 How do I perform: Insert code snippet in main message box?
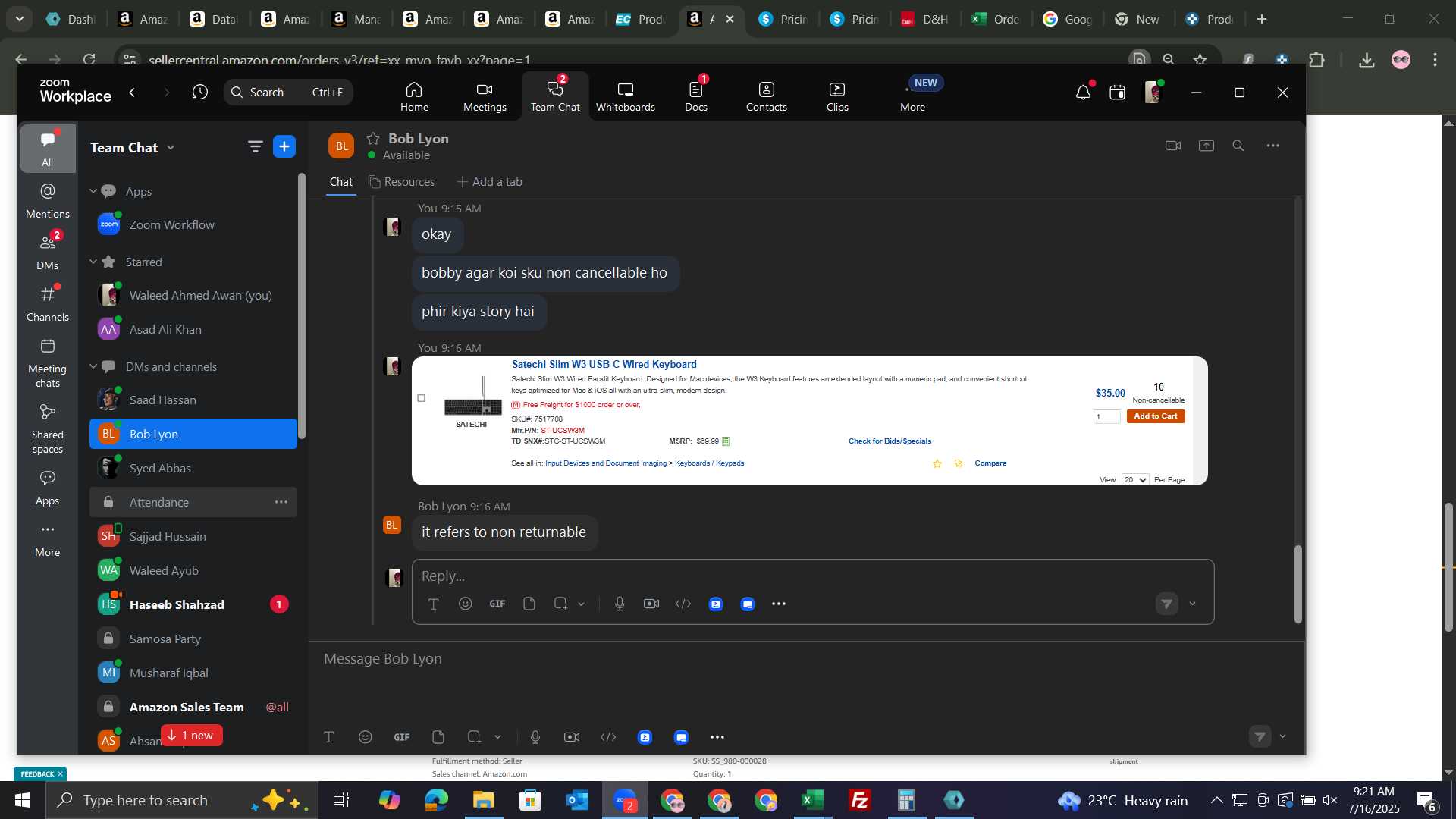click(x=608, y=737)
